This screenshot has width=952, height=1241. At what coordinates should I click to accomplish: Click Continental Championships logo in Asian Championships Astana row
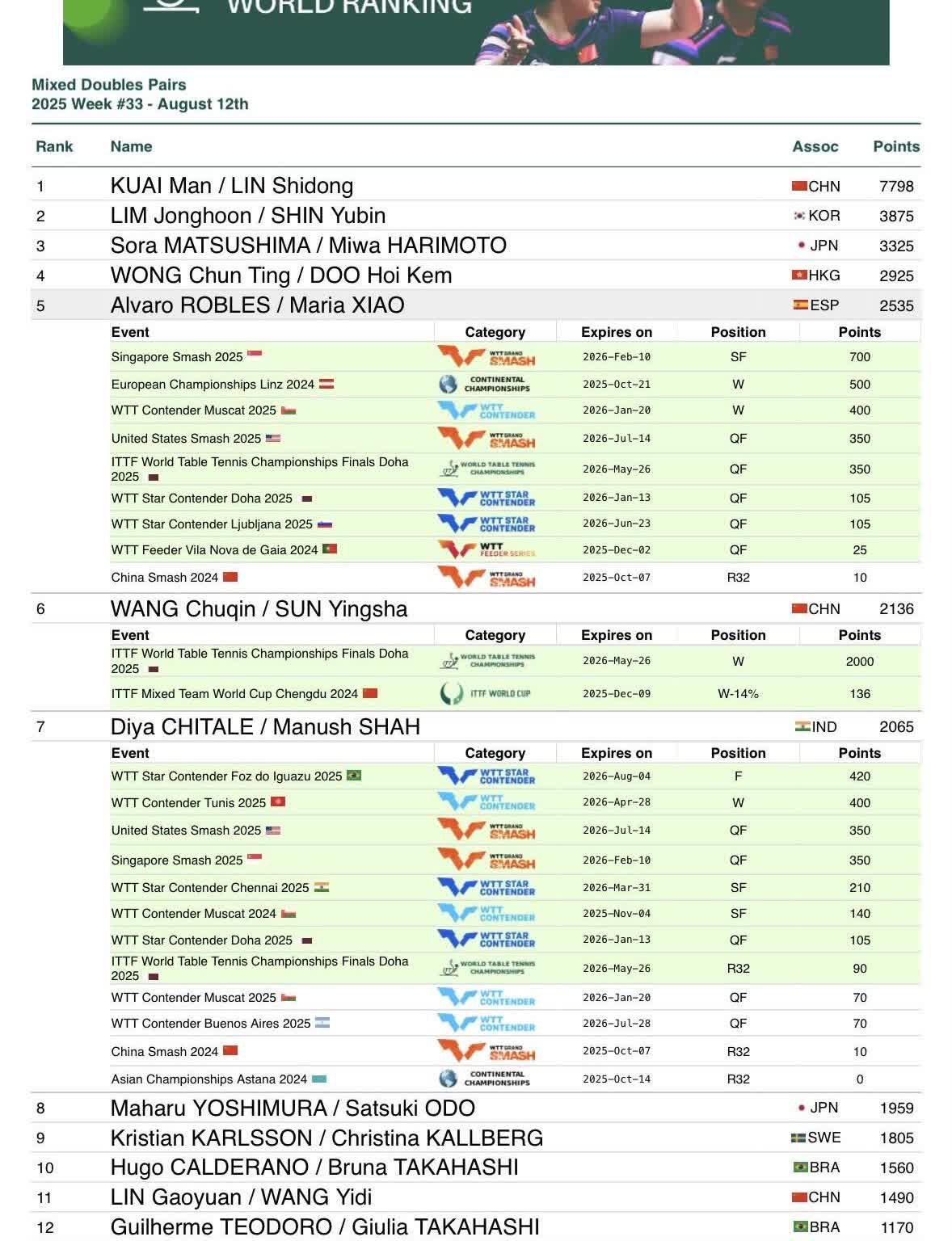pyautogui.click(x=485, y=1079)
